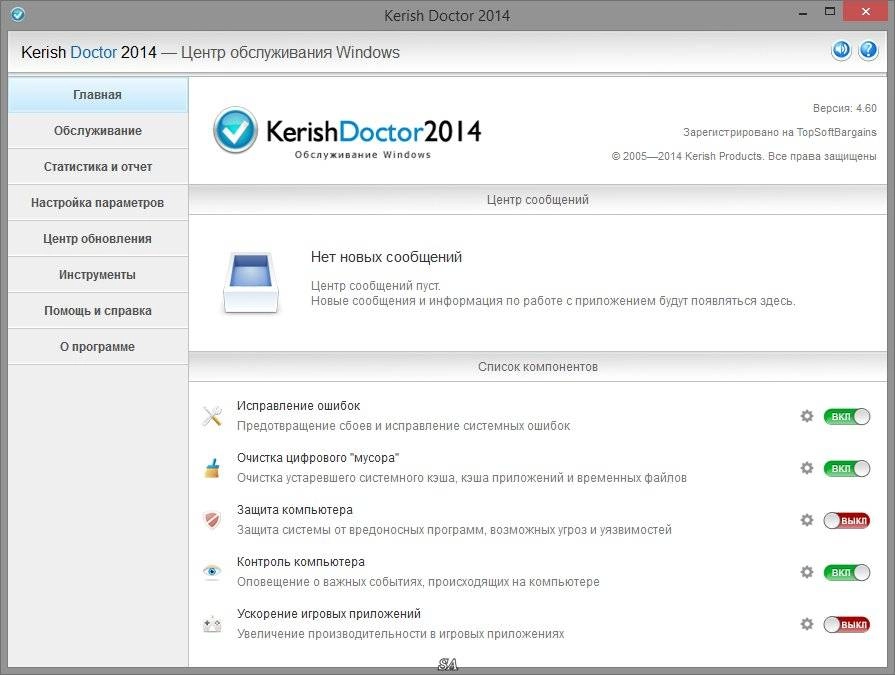Click the gamepad icon for Ускорение игровых приложений
Screen dimensions: 895x675
click(x=212, y=624)
